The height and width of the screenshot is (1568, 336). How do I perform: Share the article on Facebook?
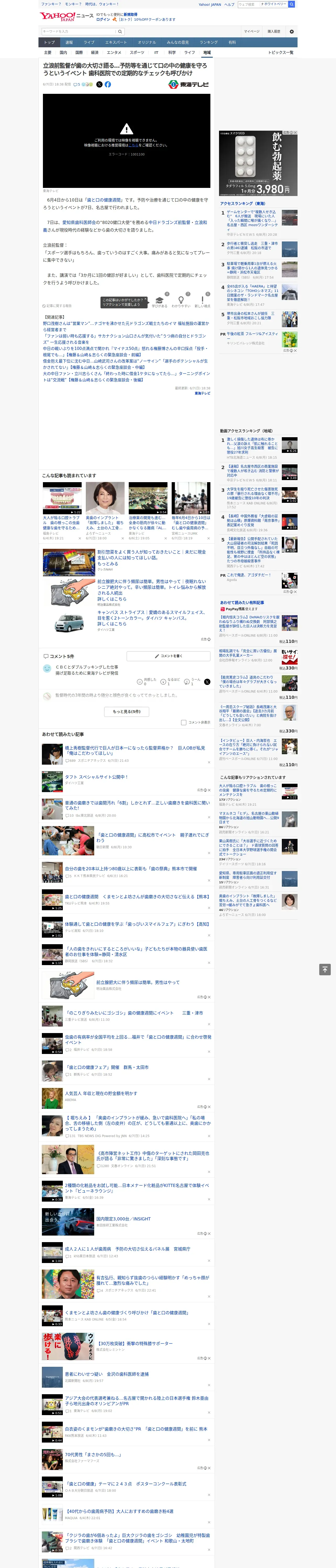(x=108, y=85)
